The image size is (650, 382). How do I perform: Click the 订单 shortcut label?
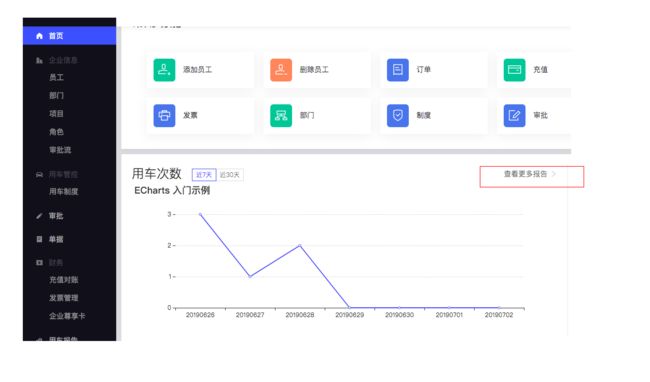pos(424,70)
